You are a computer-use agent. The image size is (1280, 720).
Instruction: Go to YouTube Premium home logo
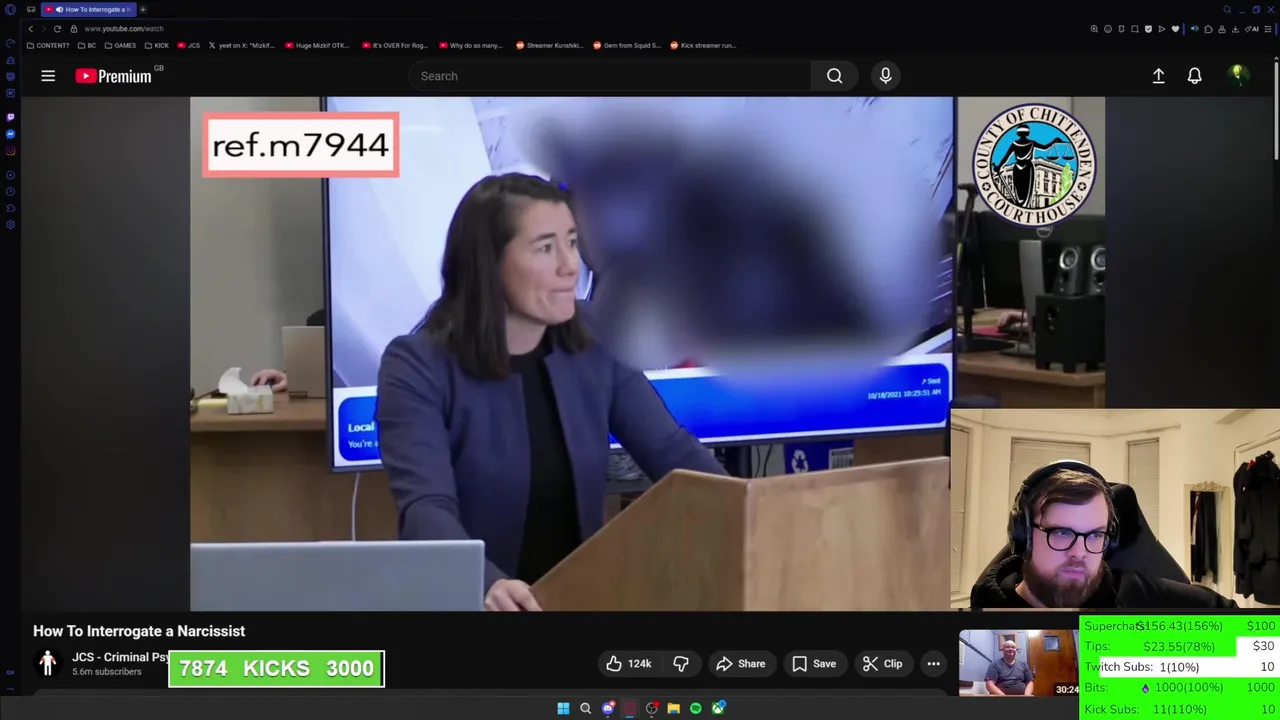[x=113, y=76]
